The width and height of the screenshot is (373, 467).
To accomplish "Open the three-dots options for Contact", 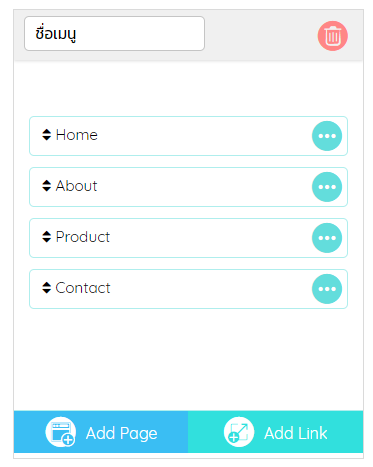I will (327, 289).
